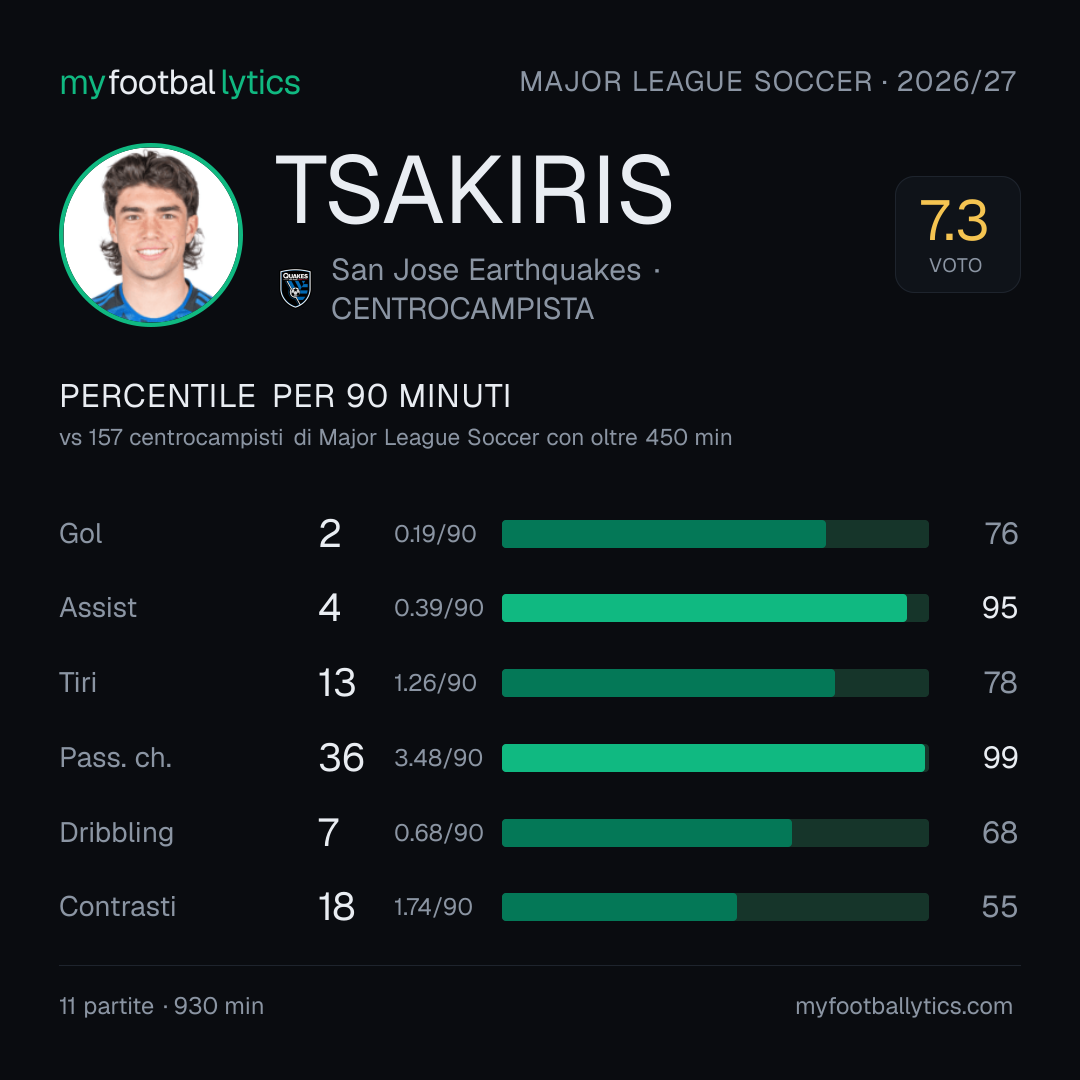
Task: Open the Tsakiris player portrait photo
Action: 151,235
